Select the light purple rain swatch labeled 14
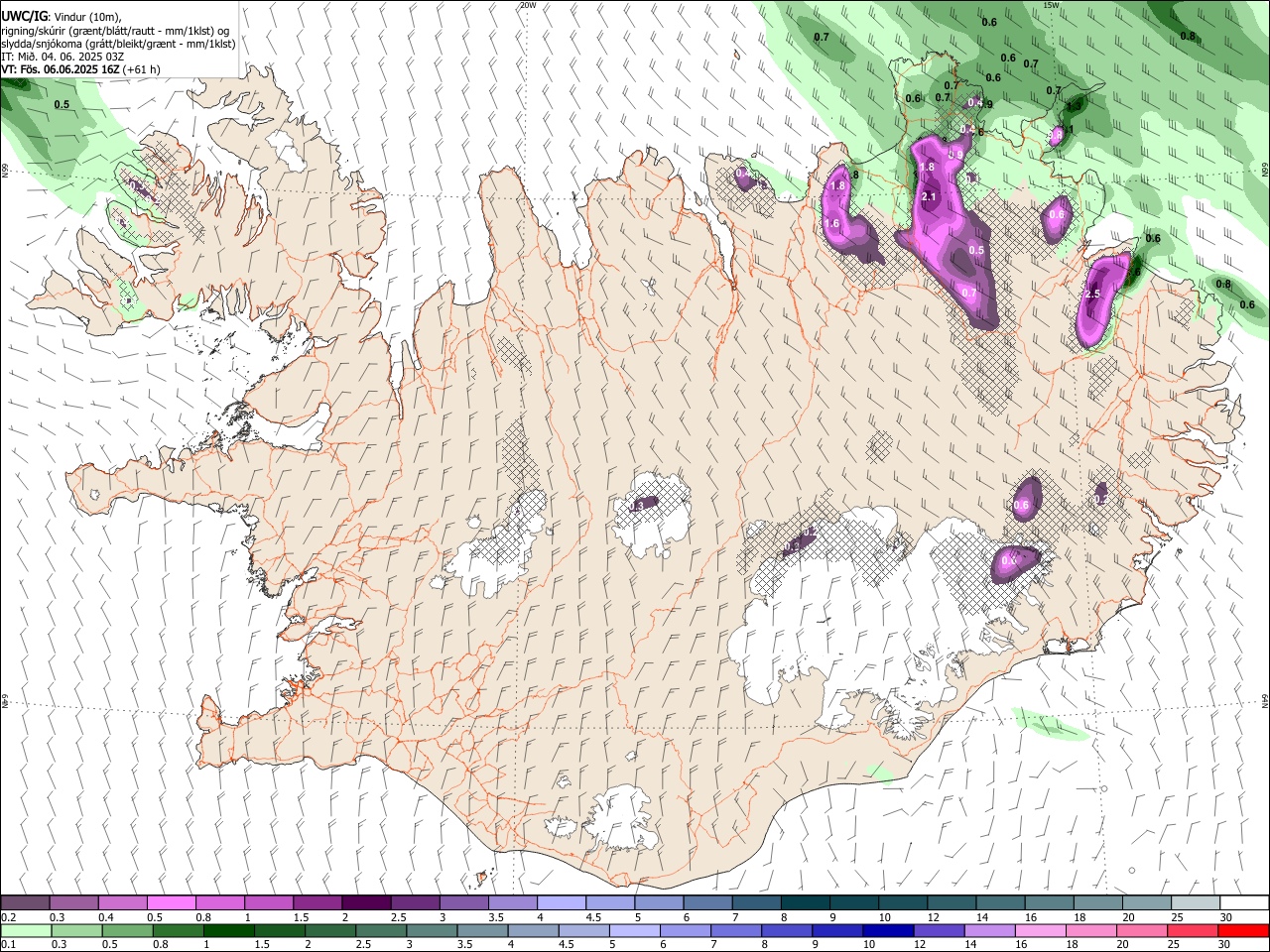 point(988,930)
